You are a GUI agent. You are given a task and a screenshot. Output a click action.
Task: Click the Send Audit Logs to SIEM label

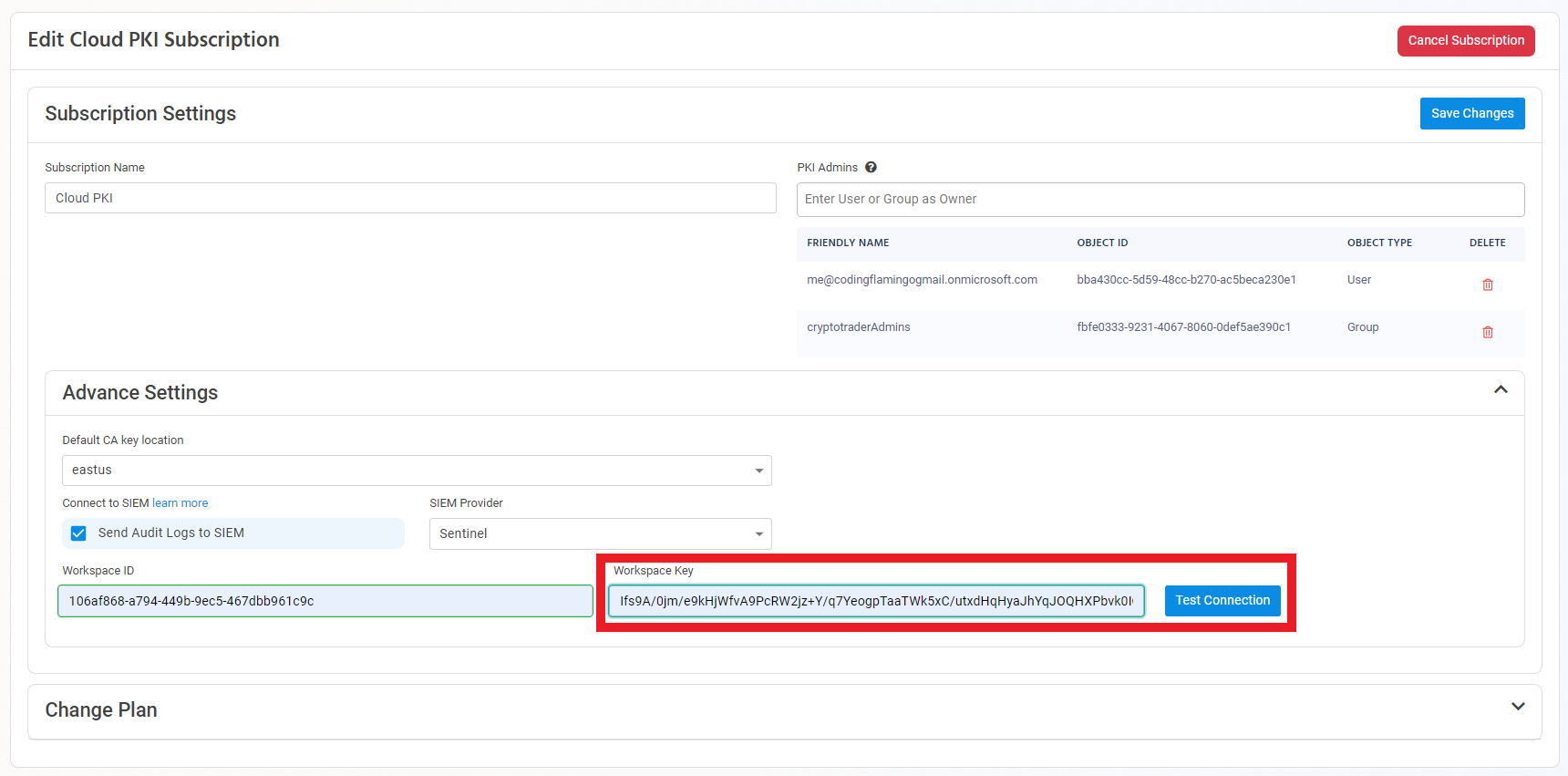[171, 533]
